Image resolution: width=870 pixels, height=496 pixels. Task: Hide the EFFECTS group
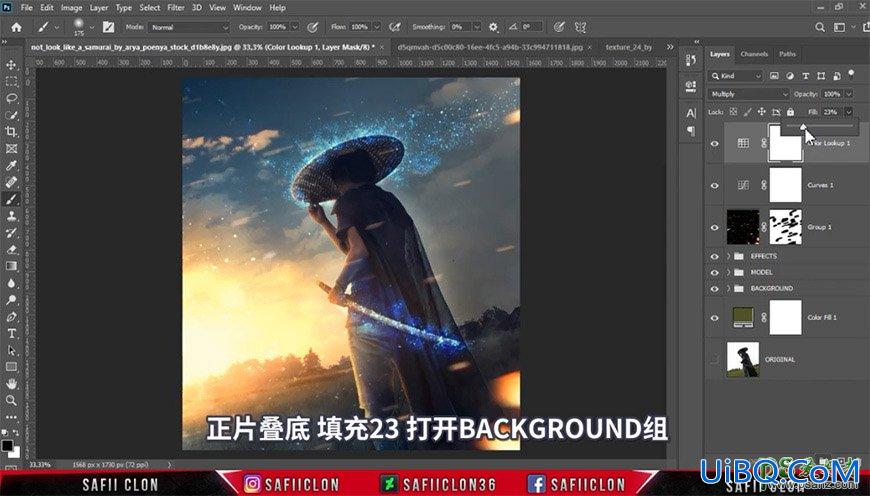click(x=715, y=256)
